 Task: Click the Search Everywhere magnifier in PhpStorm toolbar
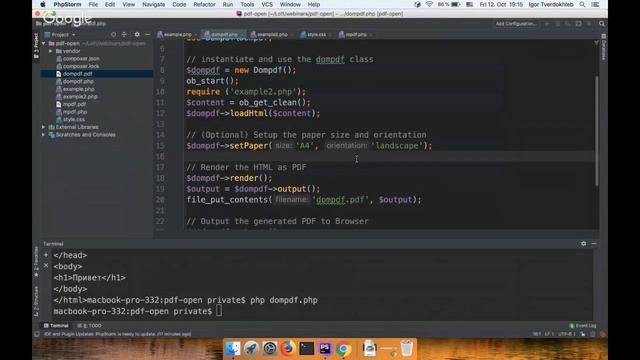point(602,24)
